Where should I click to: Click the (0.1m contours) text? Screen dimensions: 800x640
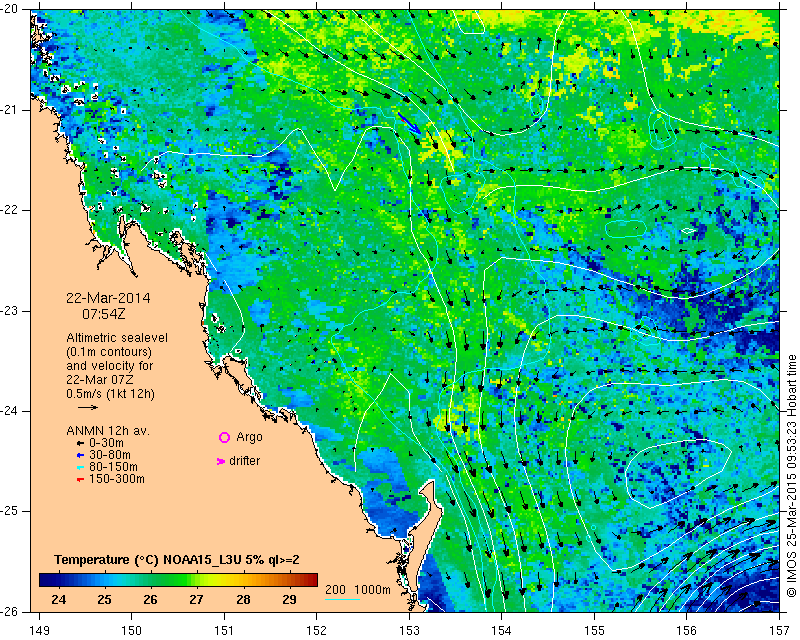point(109,352)
